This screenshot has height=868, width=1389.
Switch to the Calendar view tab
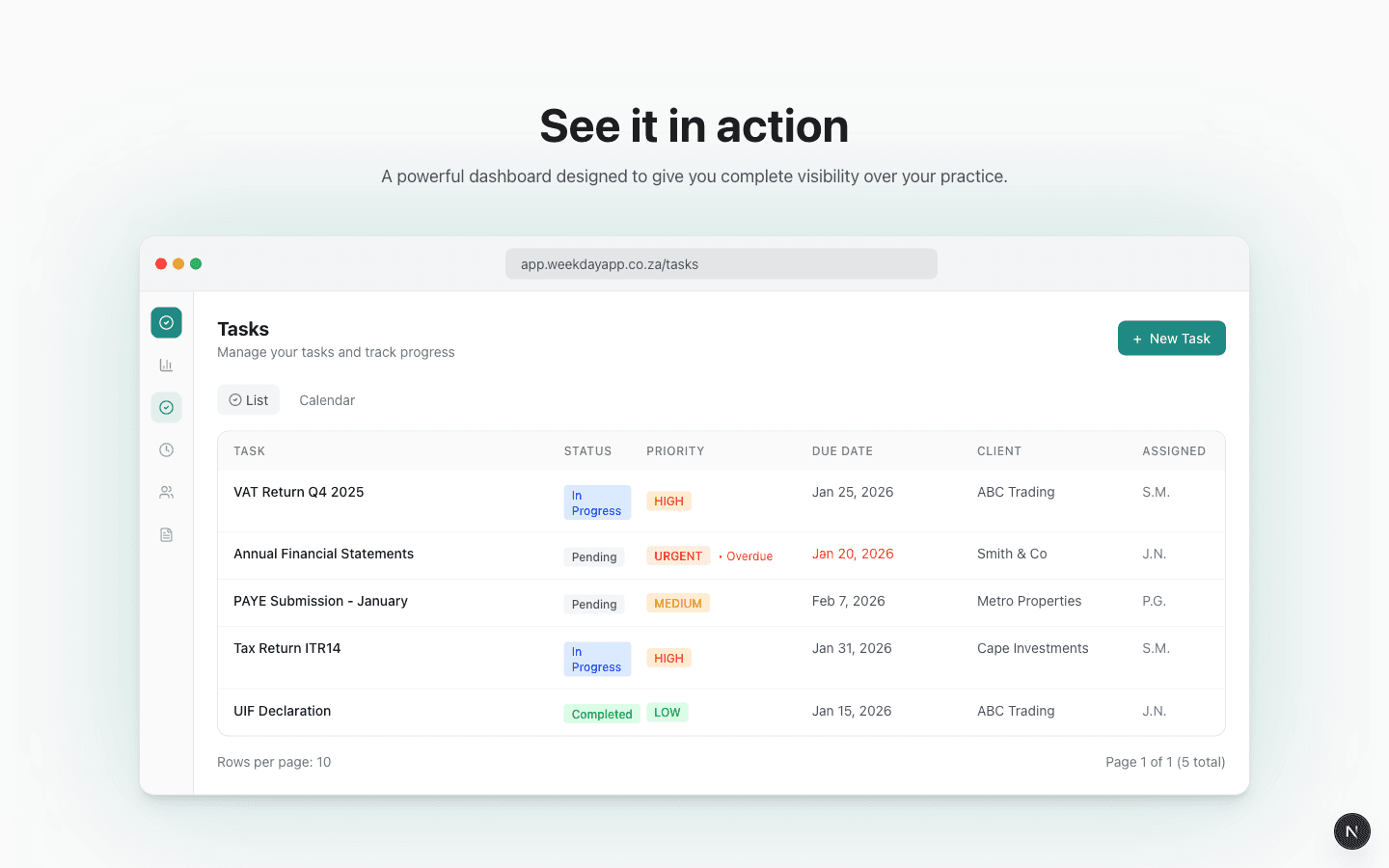click(327, 399)
